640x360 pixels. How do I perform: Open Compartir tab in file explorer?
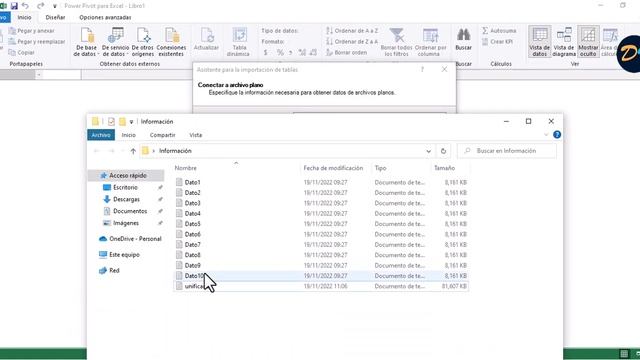(162, 135)
